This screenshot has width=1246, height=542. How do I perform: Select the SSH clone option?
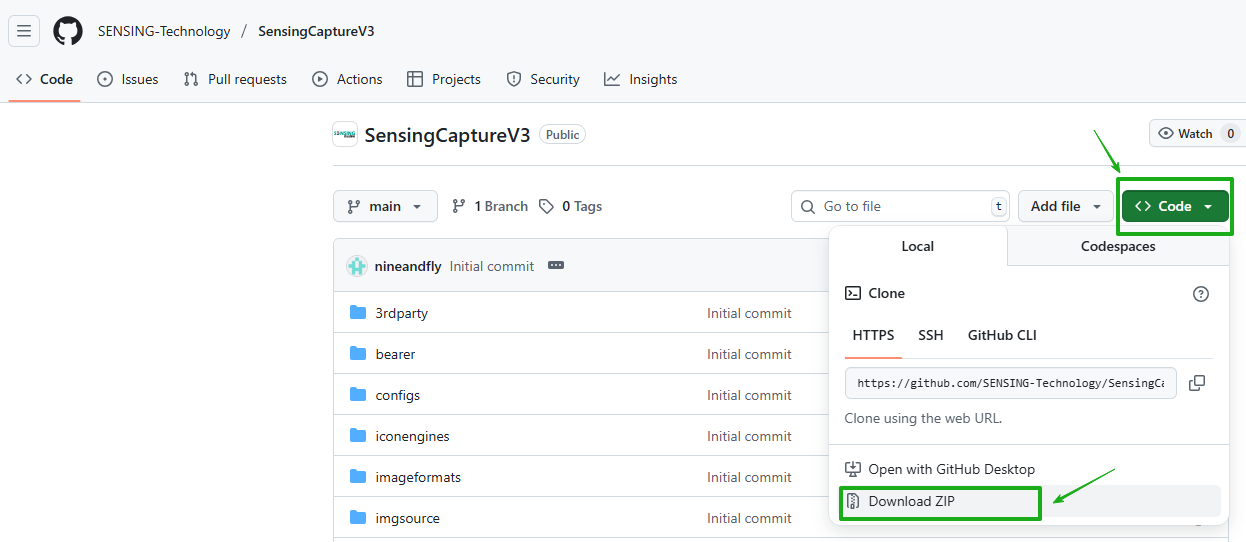point(931,335)
